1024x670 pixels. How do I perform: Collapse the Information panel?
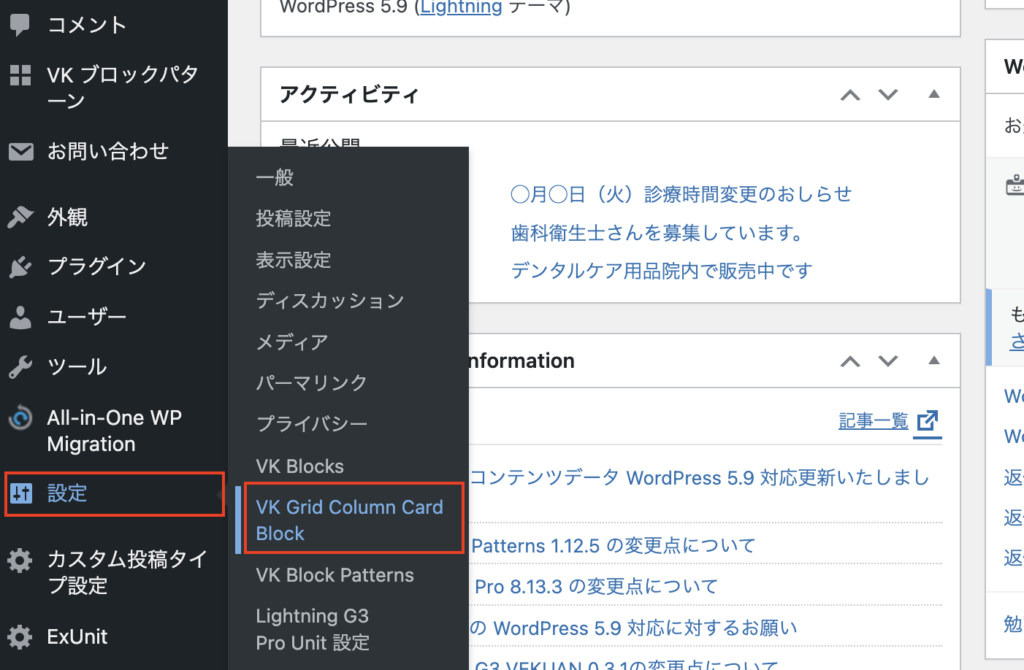tap(934, 360)
